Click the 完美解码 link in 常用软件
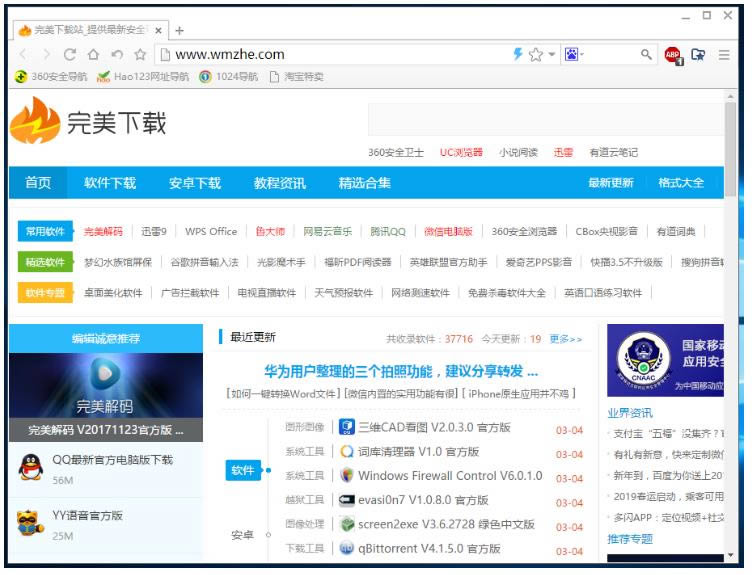 click(103, 232)
